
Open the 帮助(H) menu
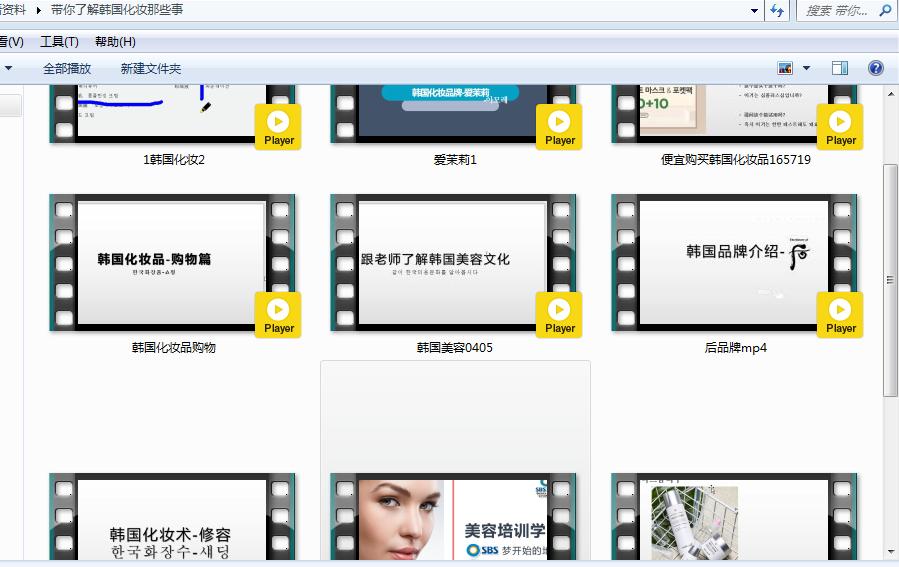coord(115,42)
